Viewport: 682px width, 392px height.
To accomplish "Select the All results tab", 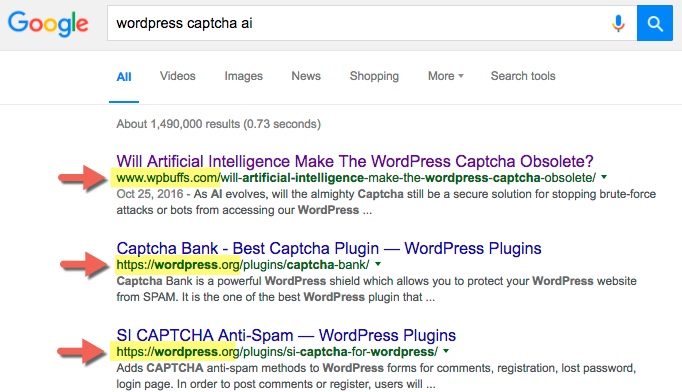I will coord(124,77).
